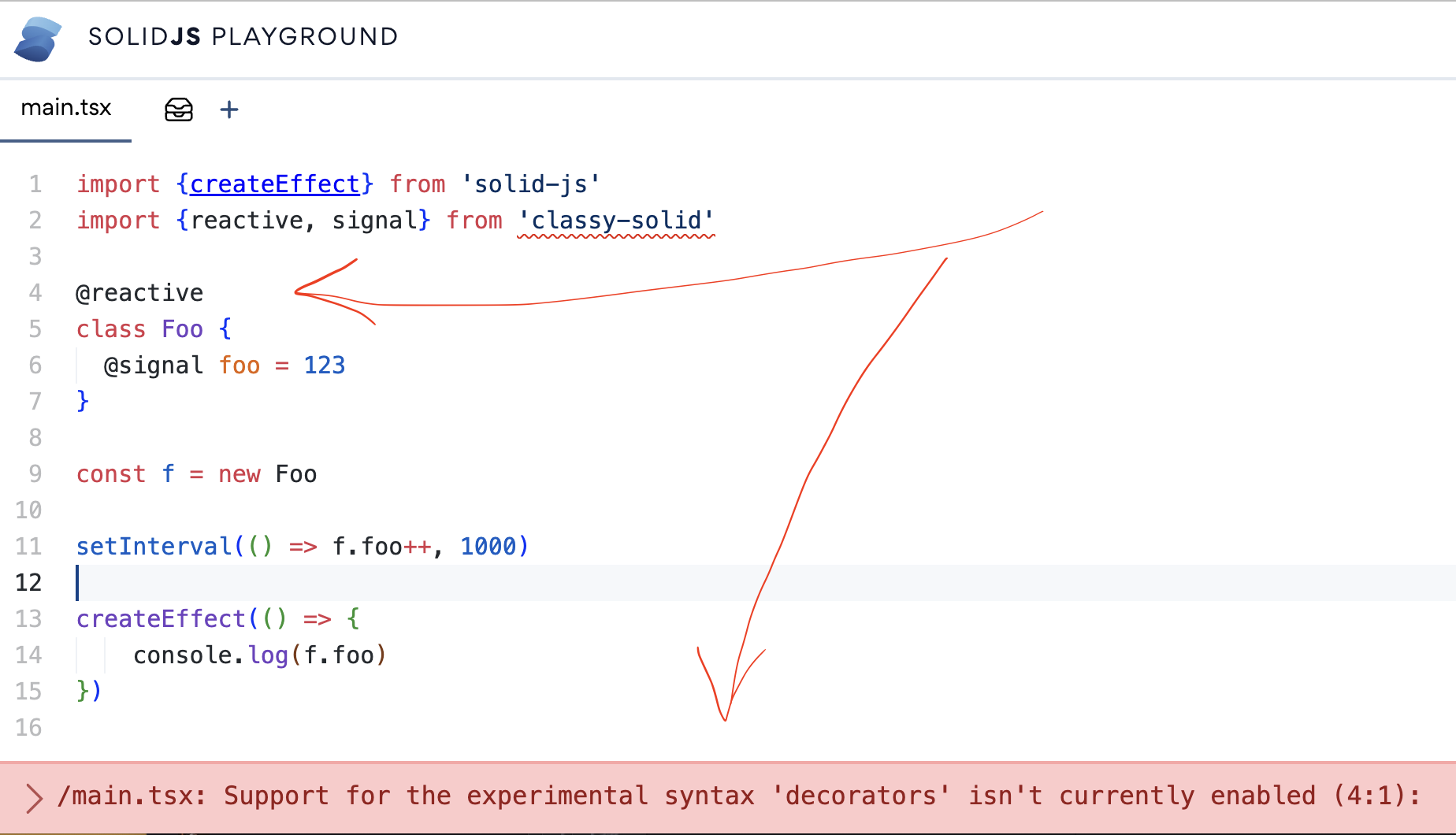Open the import map editor icon
Screen dimensions: 1456x835
(179, 109)
